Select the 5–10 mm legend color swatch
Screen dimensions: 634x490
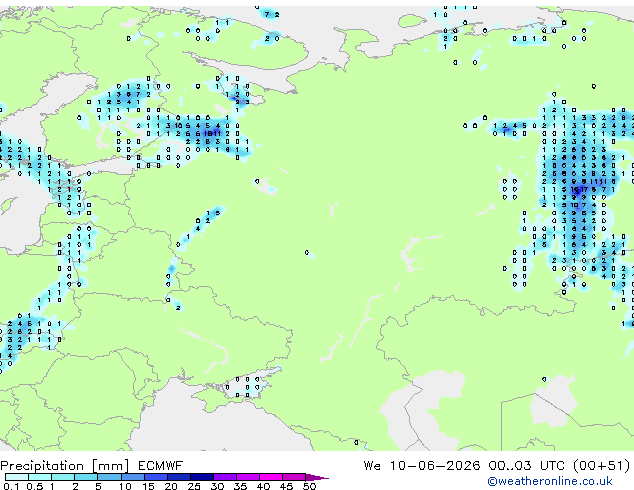pos(109,477)
